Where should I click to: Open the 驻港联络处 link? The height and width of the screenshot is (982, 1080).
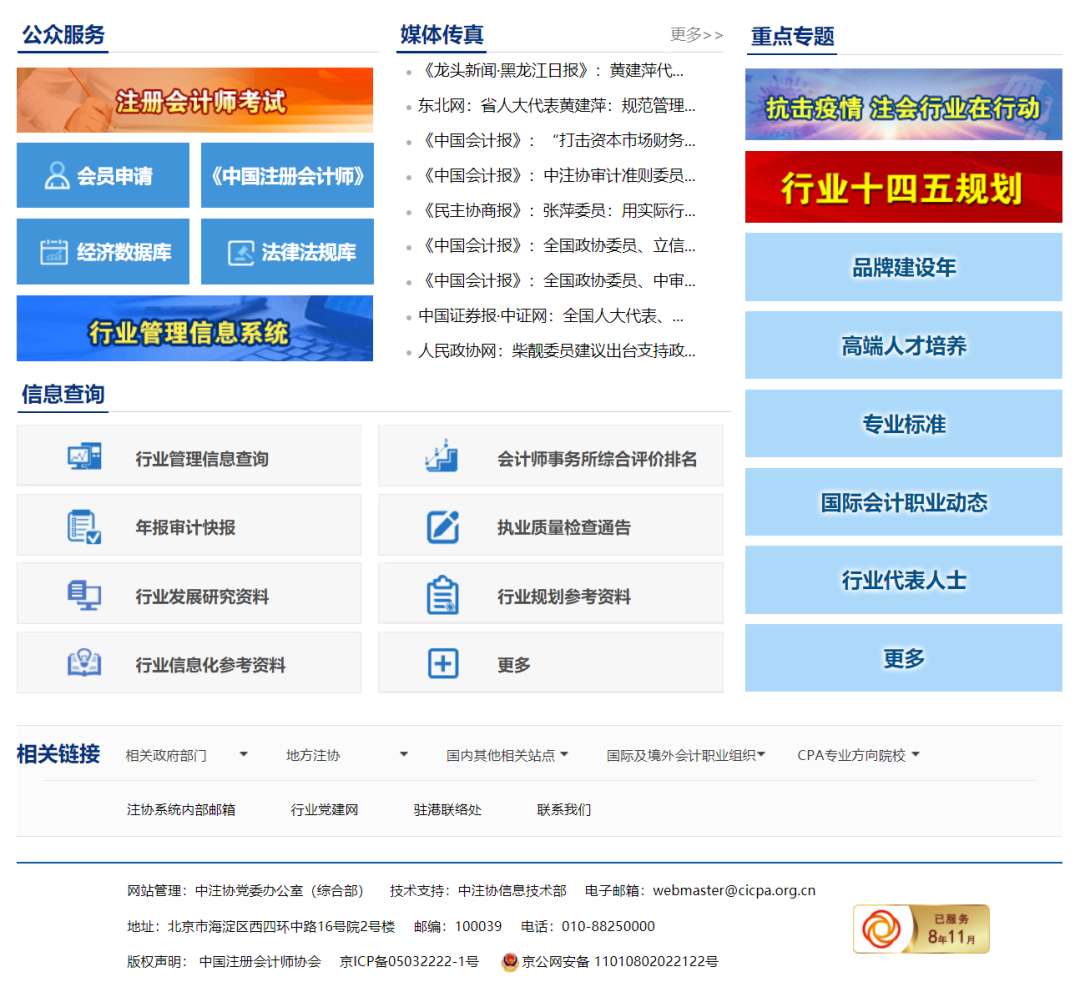448,810
